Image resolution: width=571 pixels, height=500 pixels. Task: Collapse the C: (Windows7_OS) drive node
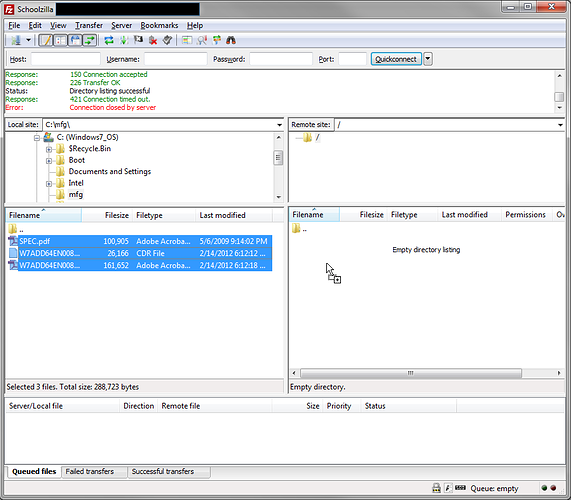(37, 138)
